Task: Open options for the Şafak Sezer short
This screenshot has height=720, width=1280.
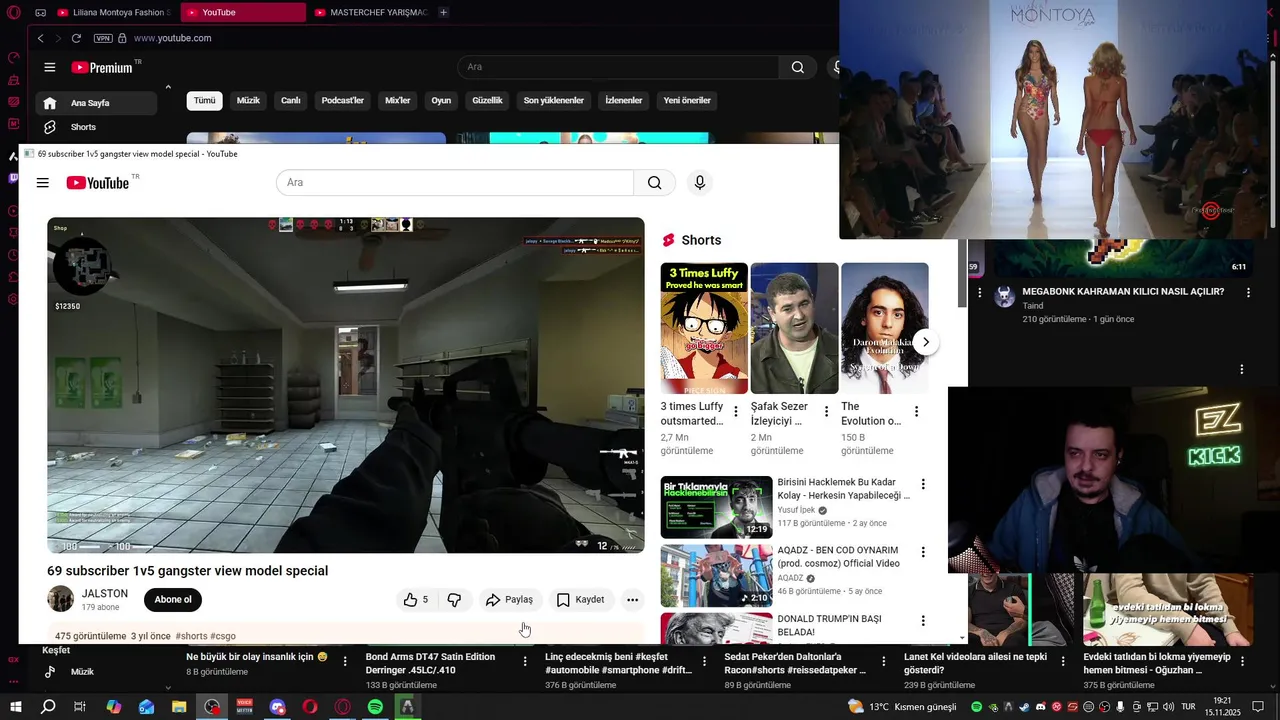Action: (x=826, y=411)
